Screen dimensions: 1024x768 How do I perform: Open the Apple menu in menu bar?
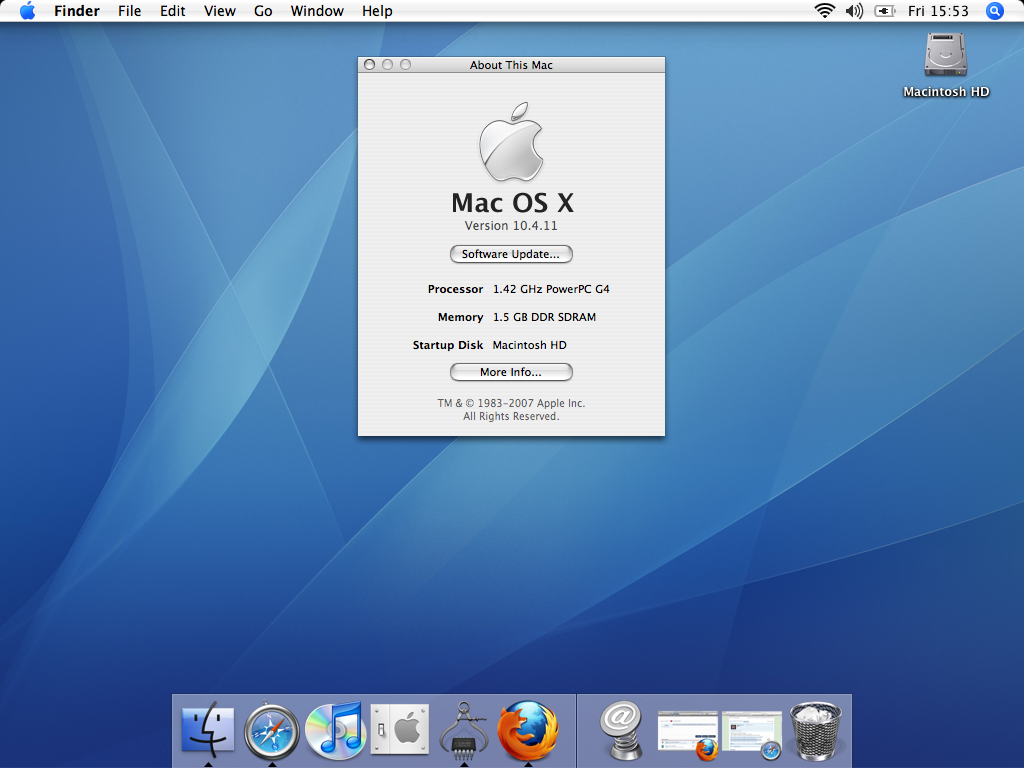pyautogui.click(x=27, y=11)
